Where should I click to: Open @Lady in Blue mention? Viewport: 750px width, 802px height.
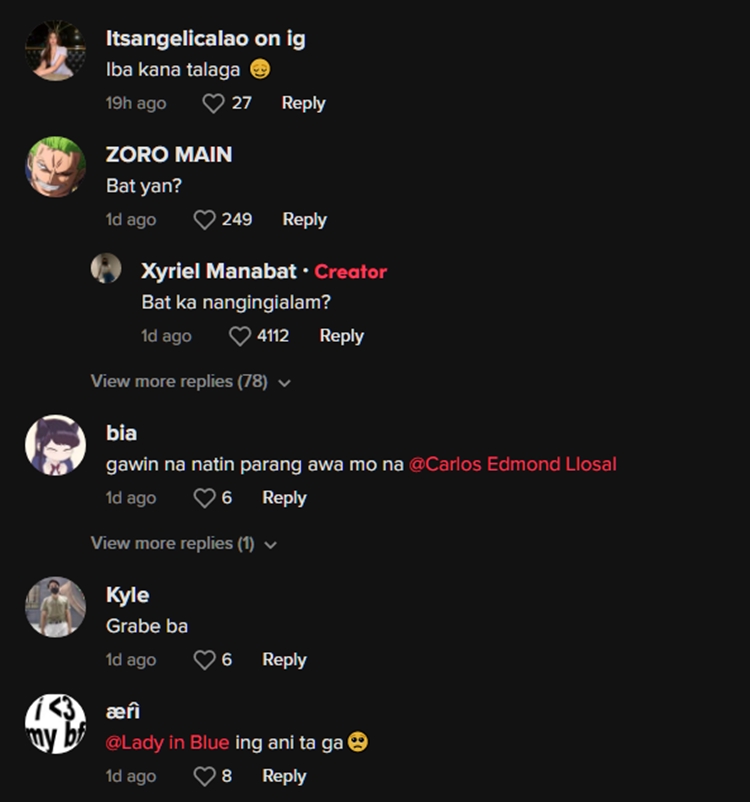(x=167, y=743)
